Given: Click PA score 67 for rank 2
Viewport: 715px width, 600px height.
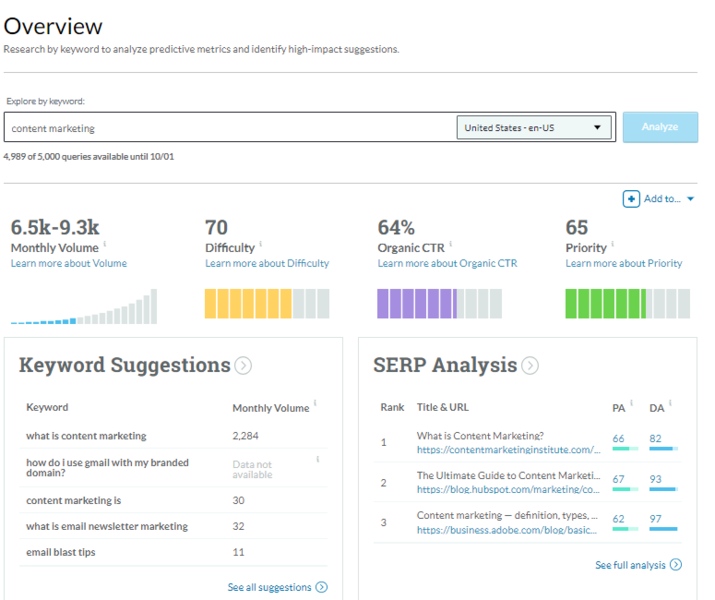Looking at the screenshot, I should click(x=618, y=479).
